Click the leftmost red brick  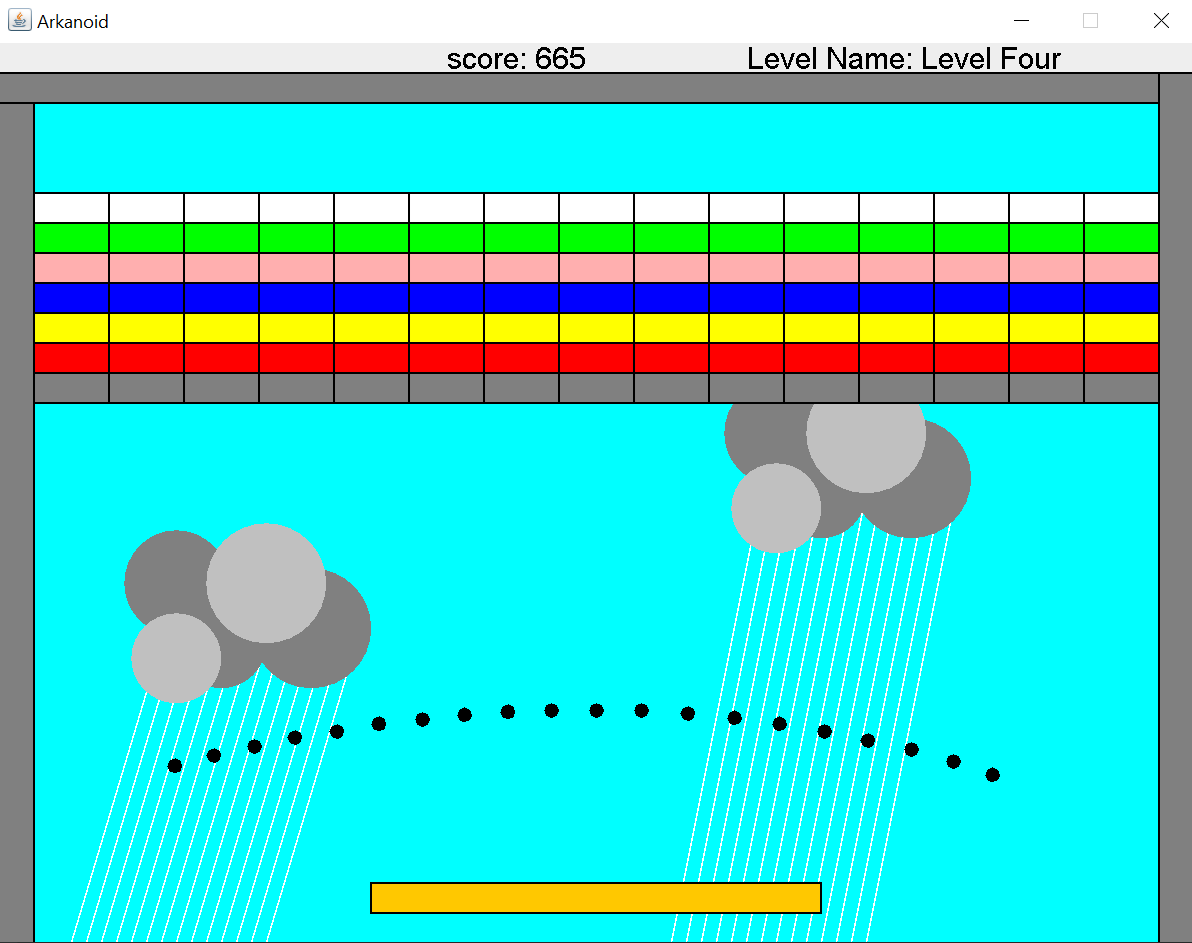pyautogui.click(x=71, y=357)
